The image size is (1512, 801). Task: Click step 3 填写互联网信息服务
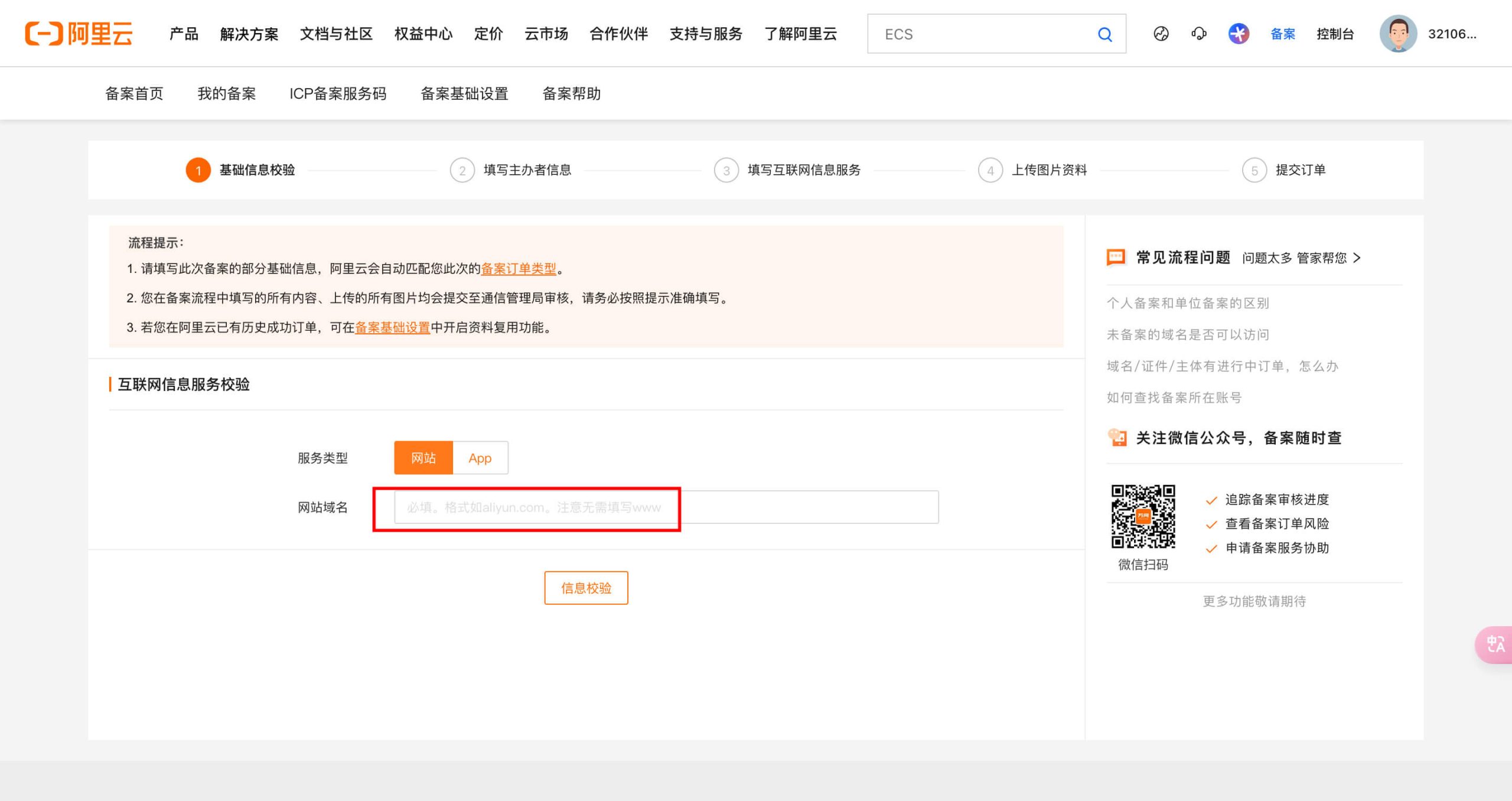pos(787,170)
